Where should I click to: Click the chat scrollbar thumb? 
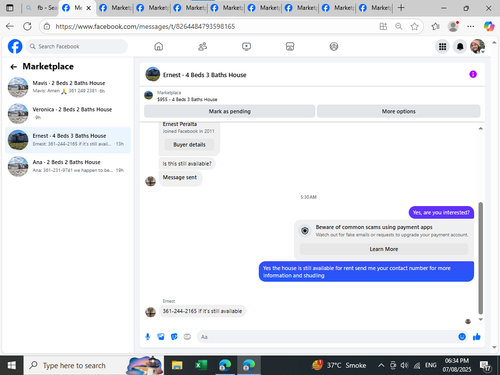[480, 258]
